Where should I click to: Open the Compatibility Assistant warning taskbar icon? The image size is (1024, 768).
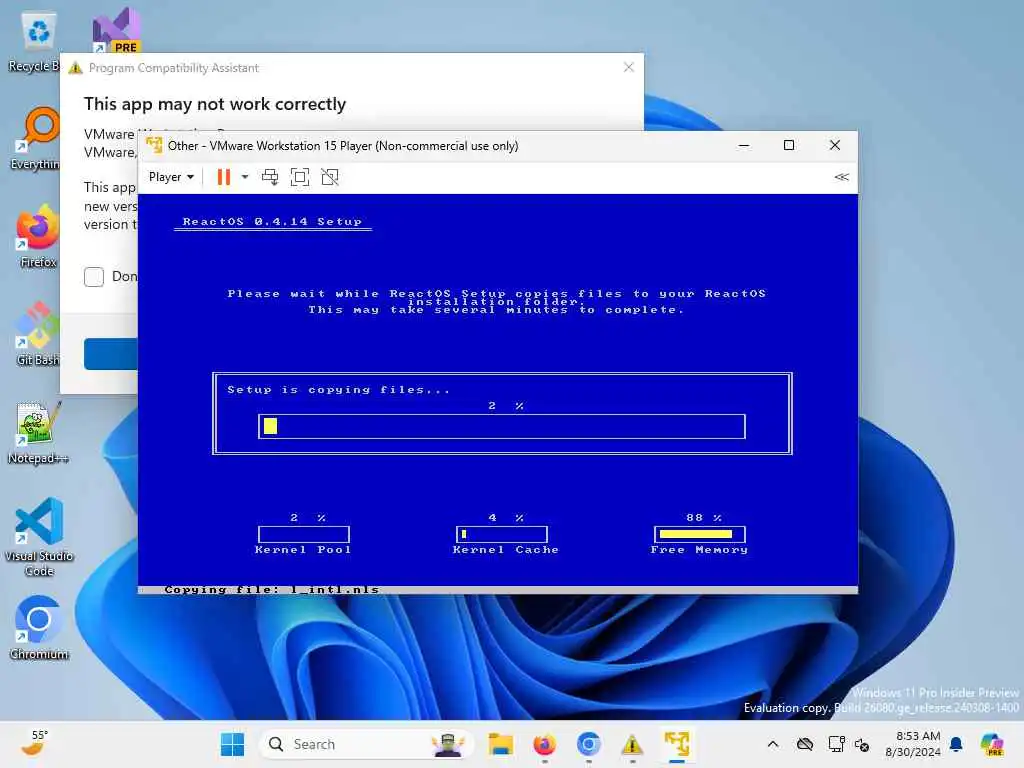tap(632, 744)
